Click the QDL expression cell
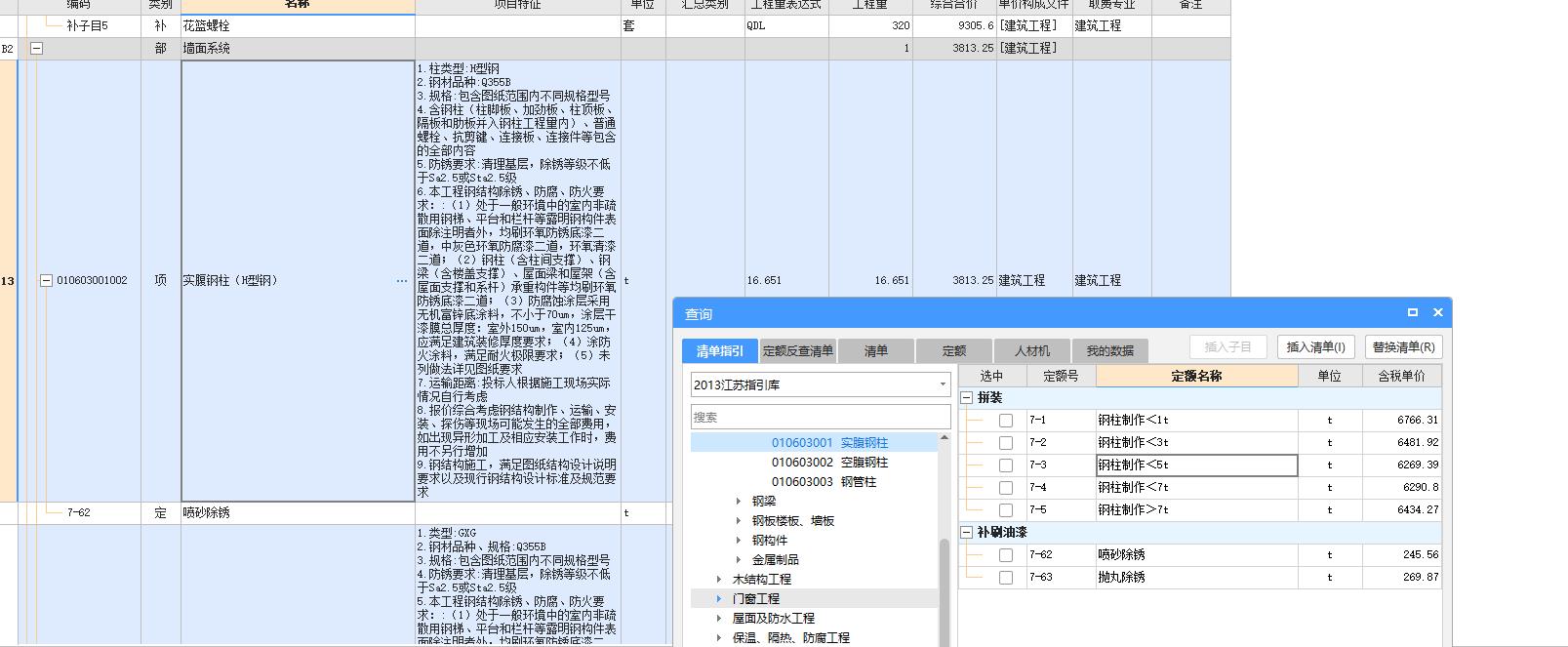The width and height of the screenshot is (1568, 647). click(786, 26)
